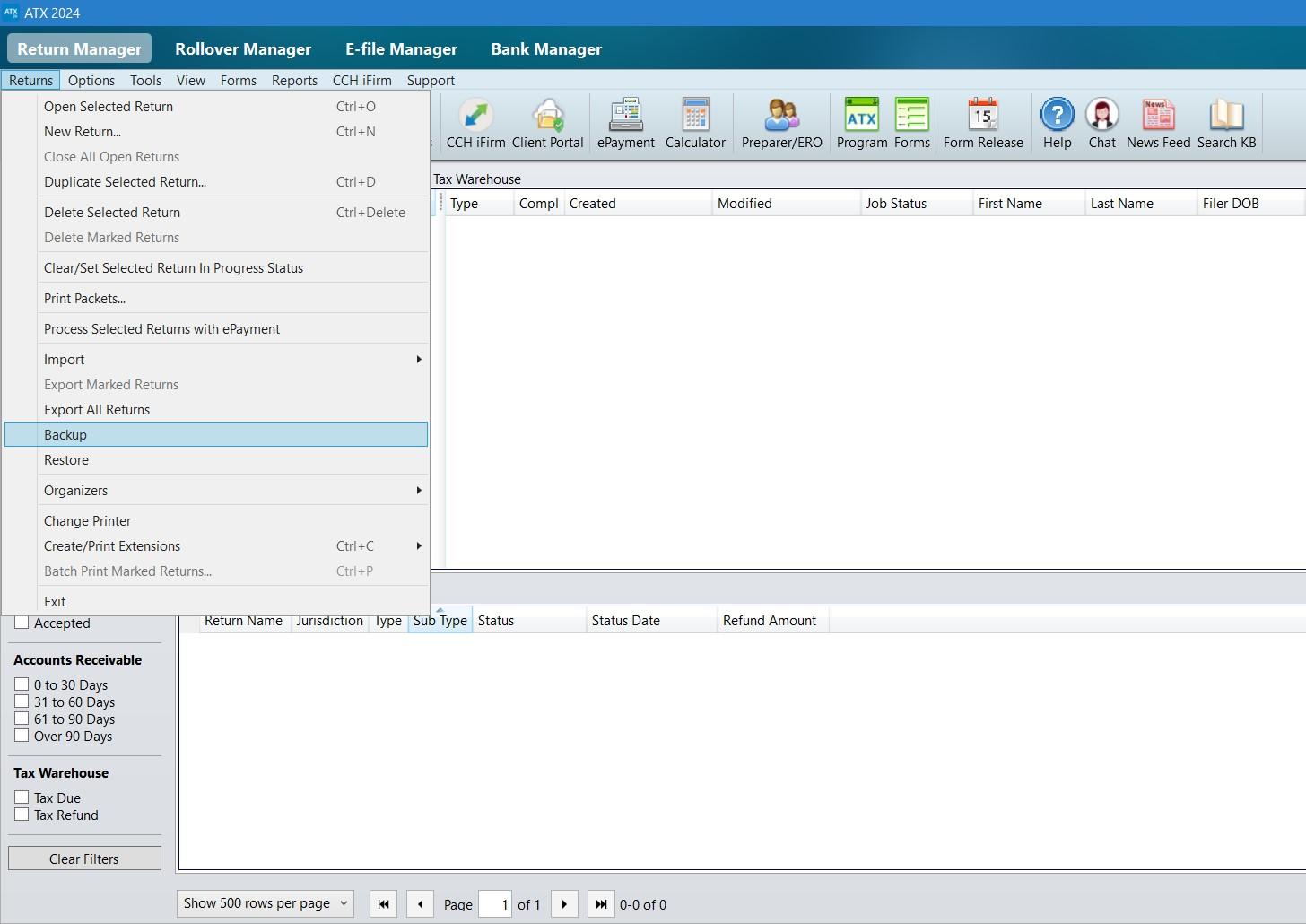
Task: Sort by the Last Name column header
Action: click(1141, 204)
